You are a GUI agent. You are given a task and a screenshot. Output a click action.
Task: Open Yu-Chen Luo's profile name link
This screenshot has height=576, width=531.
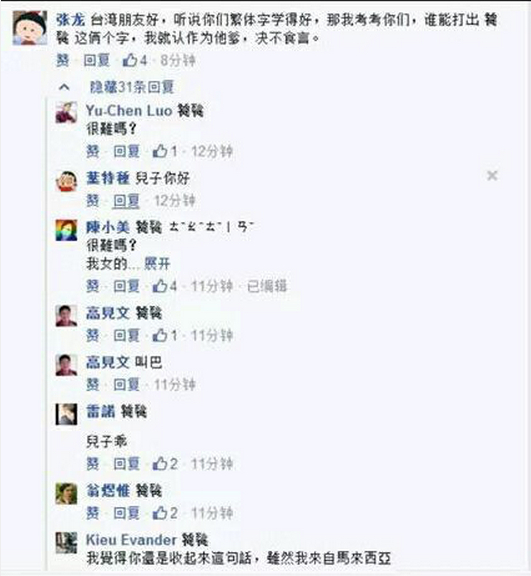pyautogui.click(x=129, y=111)
